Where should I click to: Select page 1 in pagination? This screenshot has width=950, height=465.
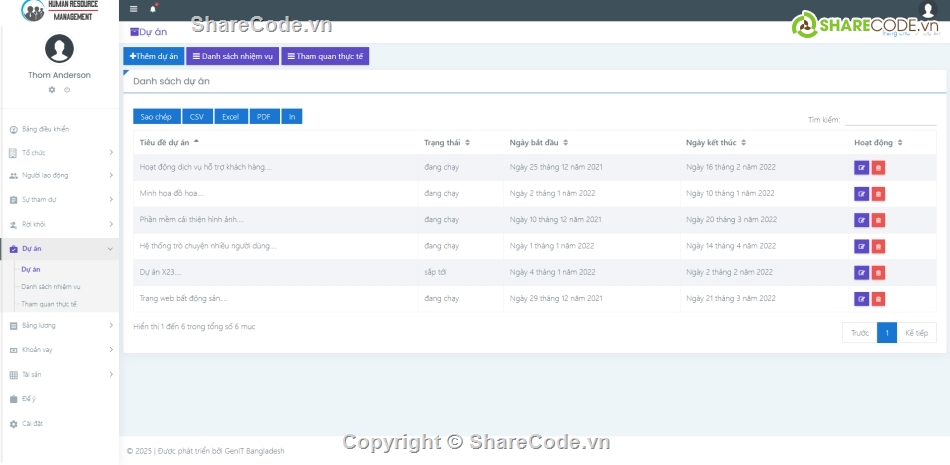point(887,333)
